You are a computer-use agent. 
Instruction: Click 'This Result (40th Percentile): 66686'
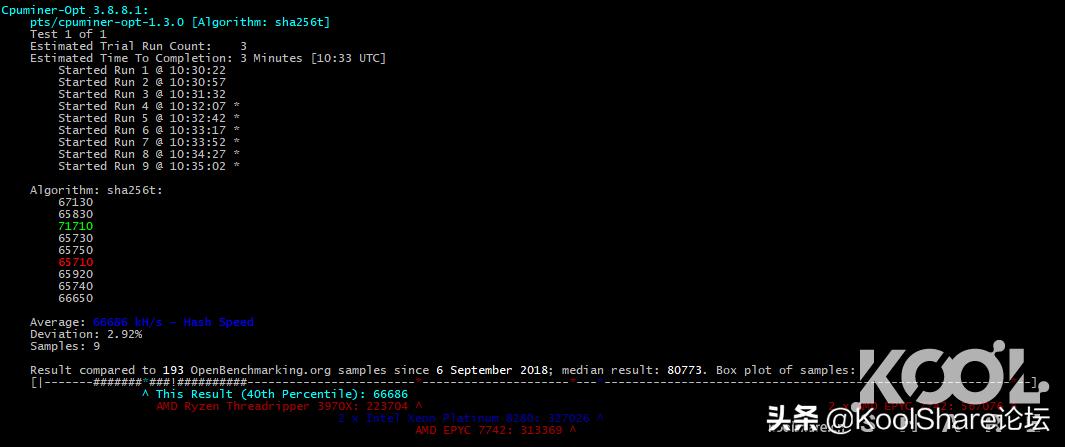point(275,394)
